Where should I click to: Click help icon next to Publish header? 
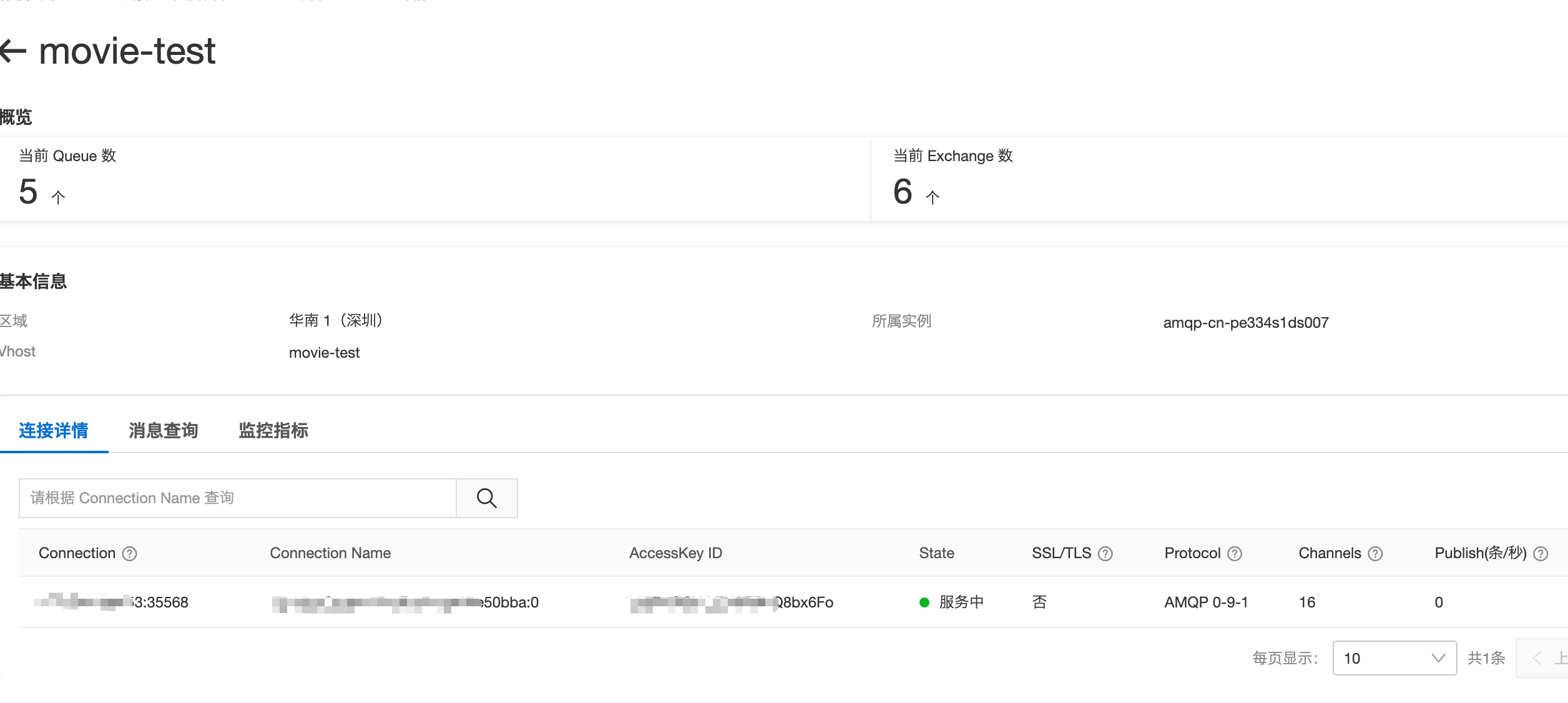(1541, 554)
